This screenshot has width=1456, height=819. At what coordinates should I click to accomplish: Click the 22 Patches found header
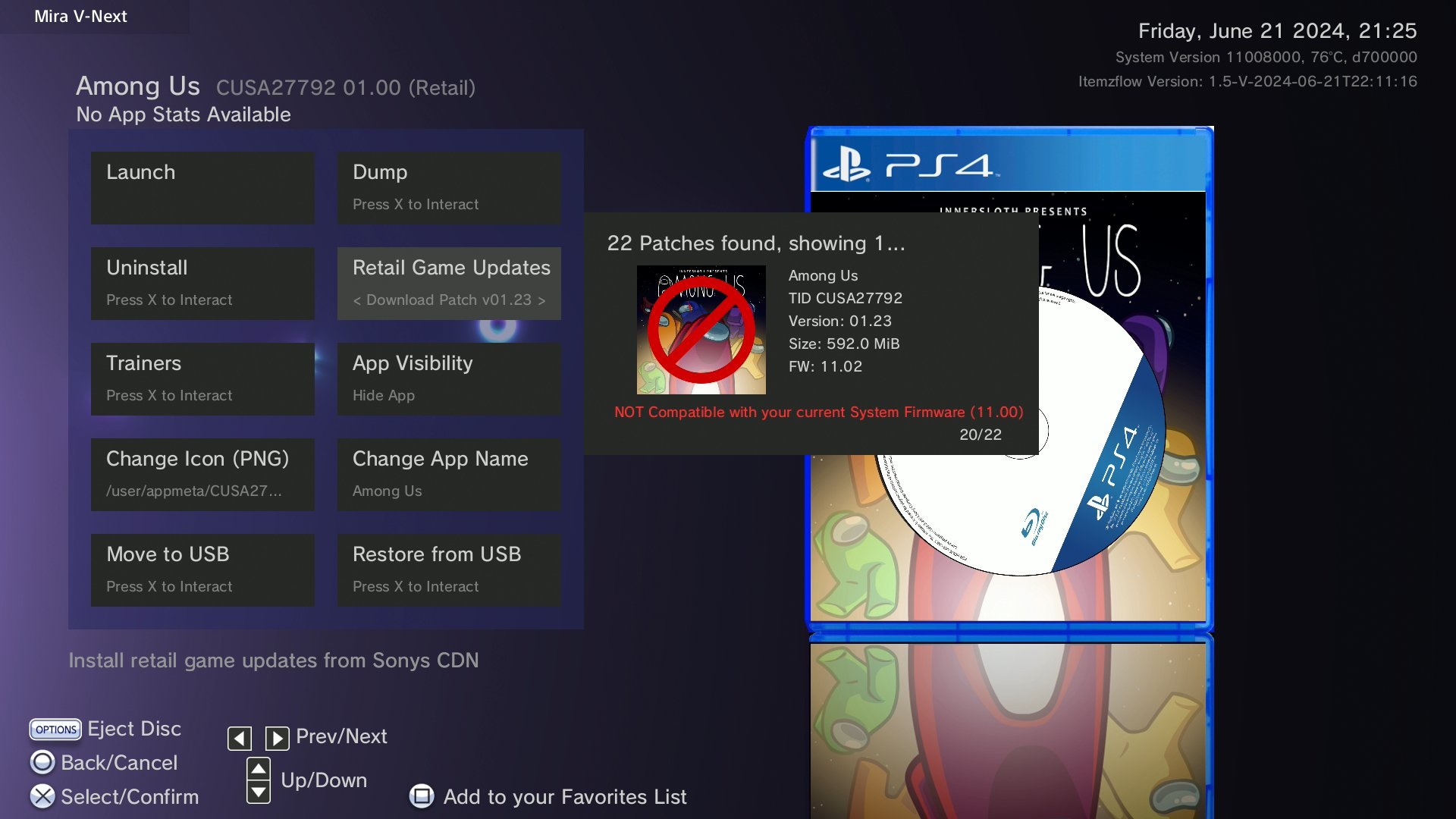tap(756, 243)
